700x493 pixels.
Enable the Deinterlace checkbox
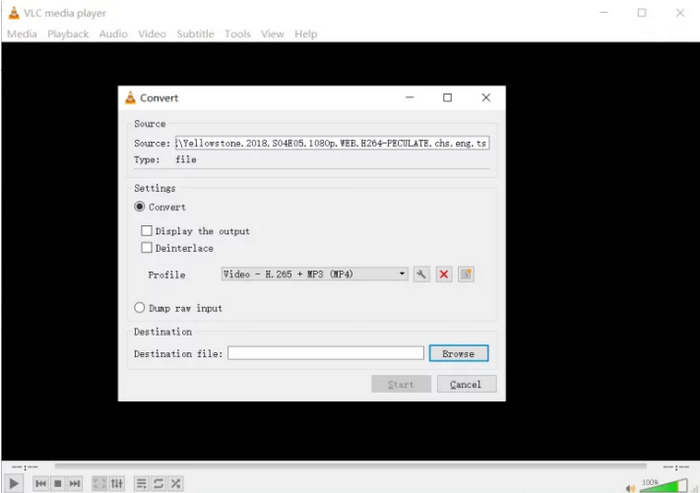[x=146, y=247]
